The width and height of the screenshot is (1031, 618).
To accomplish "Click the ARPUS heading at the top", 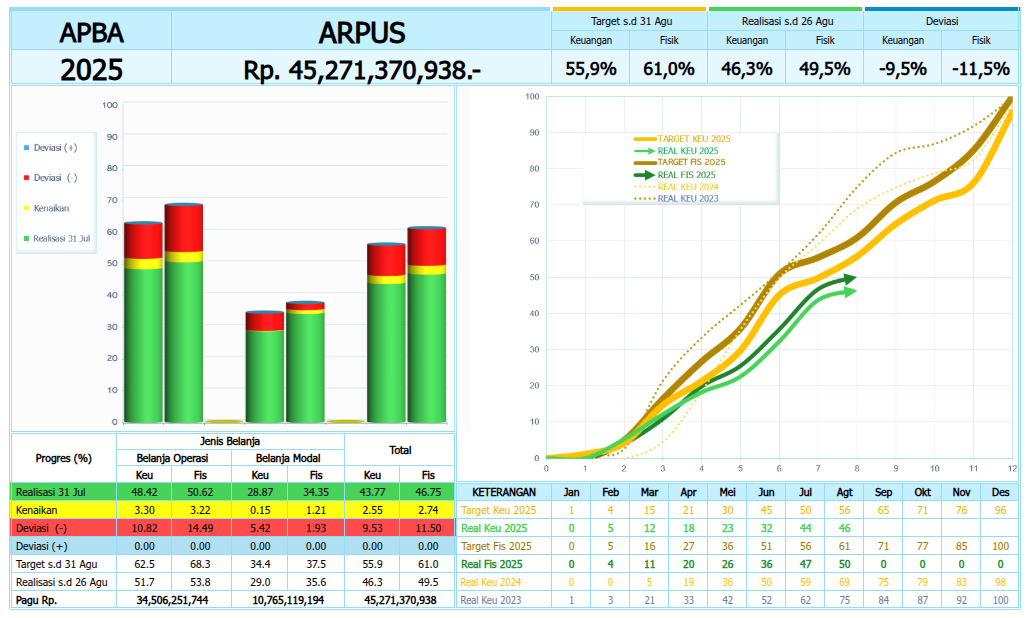I will click(x=361, y=33).
